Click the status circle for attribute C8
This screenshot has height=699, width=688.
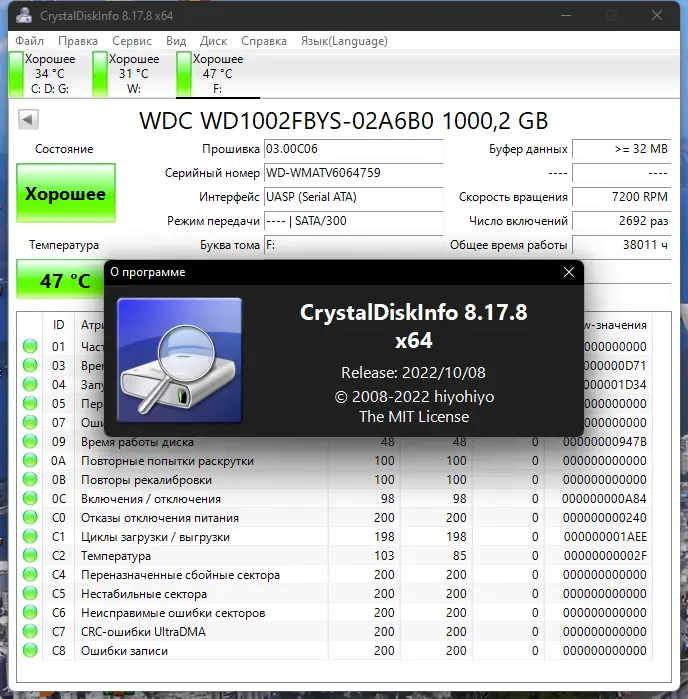[30, 650]
